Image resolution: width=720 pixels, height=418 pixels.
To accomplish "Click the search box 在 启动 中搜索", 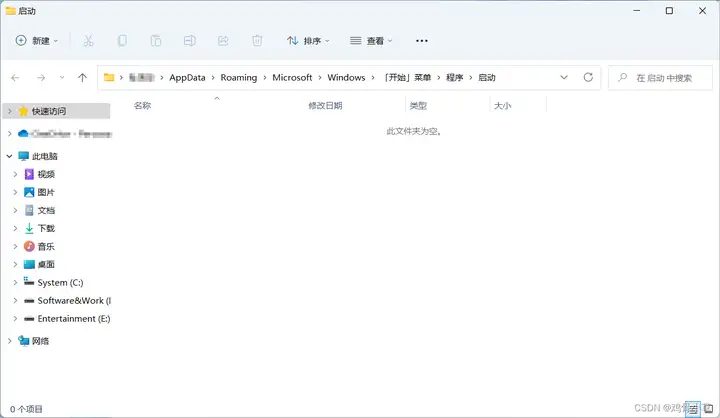I will 660,78.
